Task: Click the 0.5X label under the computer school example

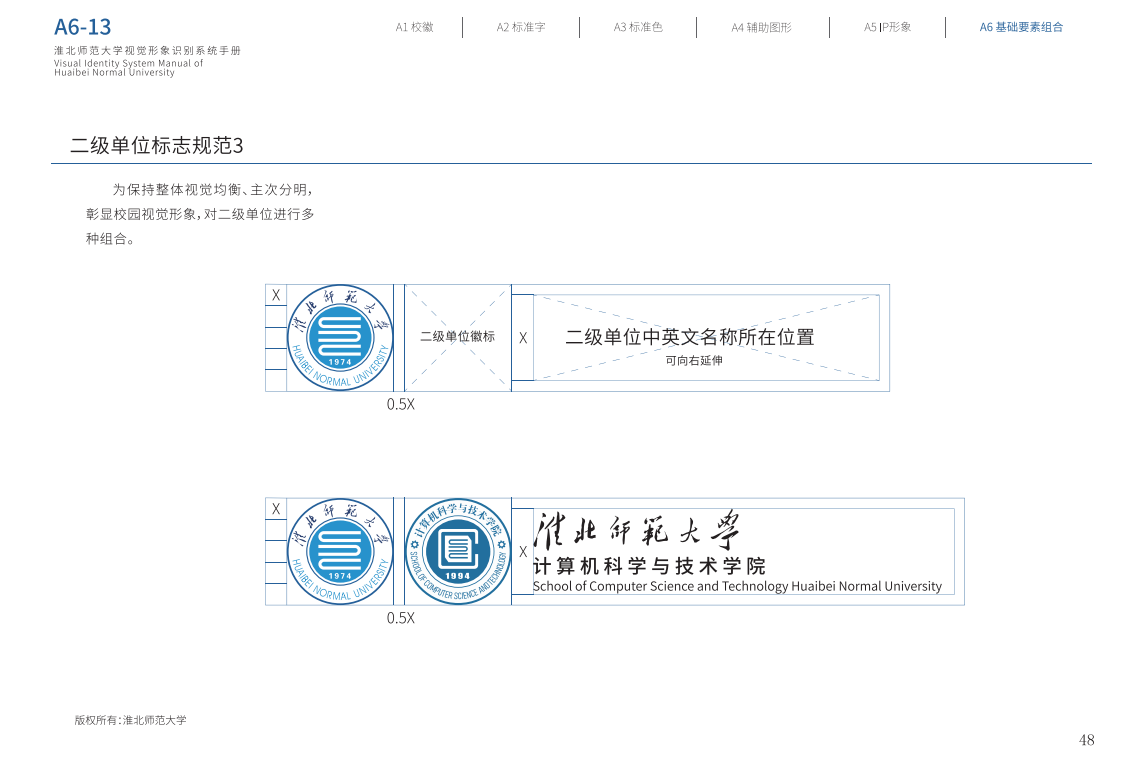Action: click(x=401, y=618)
